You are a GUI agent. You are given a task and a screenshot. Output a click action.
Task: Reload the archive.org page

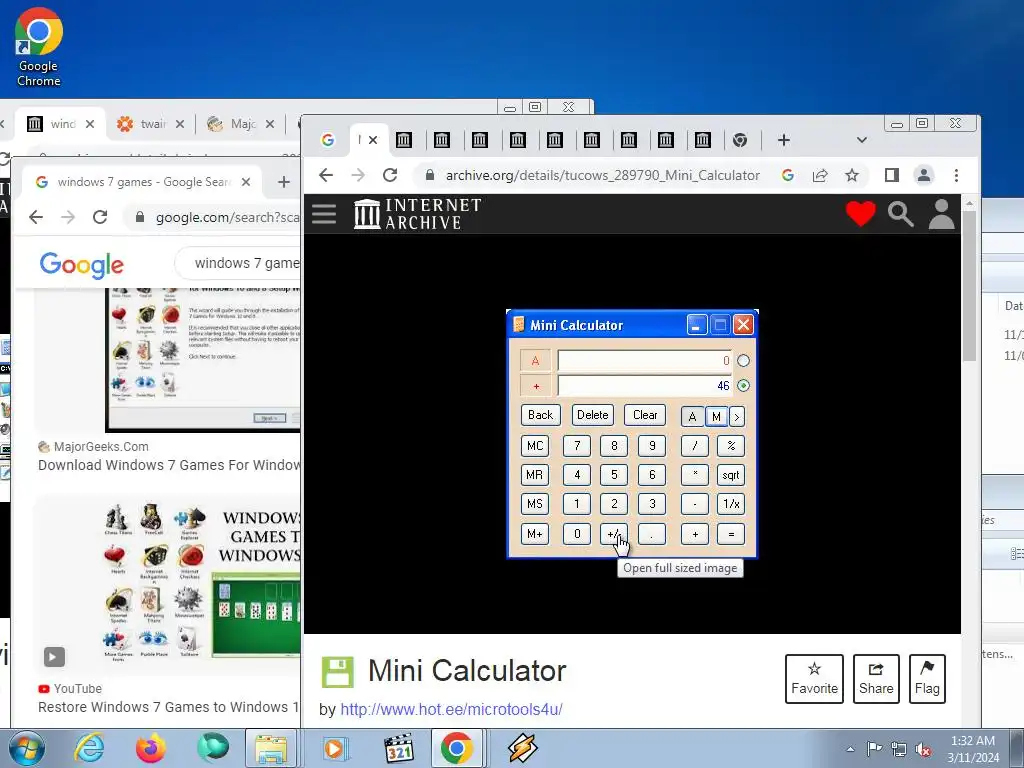coord(390,175)
